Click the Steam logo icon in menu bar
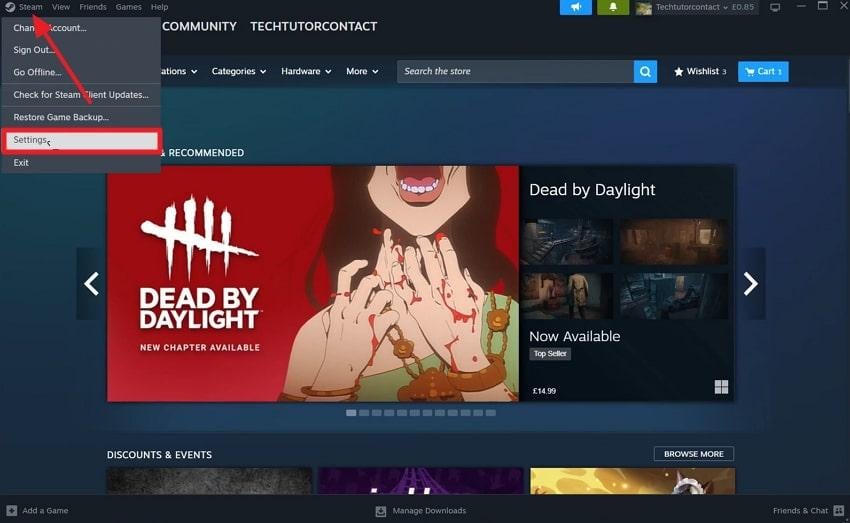 (x=10, y=7)
